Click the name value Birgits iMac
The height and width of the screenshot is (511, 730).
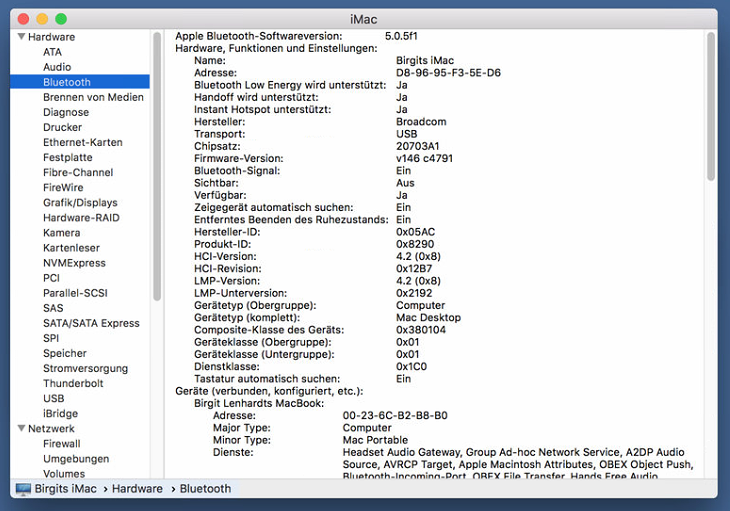[x=425, y=61]
